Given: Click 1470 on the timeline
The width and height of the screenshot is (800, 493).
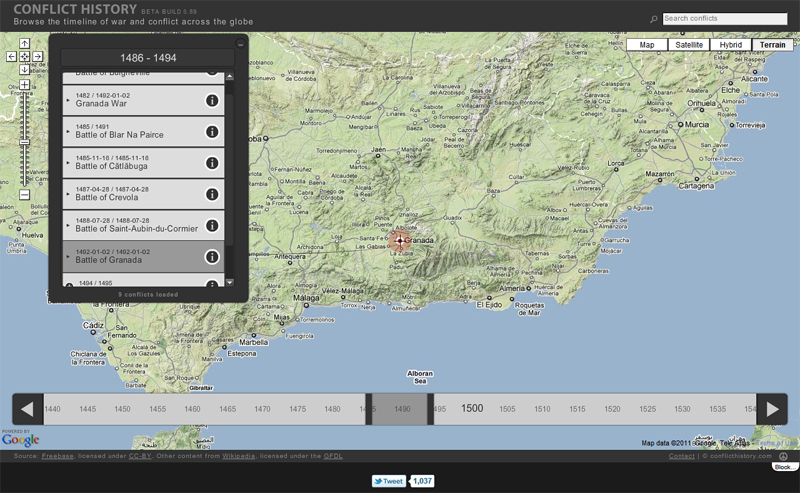Looking at the screenshot, I should 262,409.
